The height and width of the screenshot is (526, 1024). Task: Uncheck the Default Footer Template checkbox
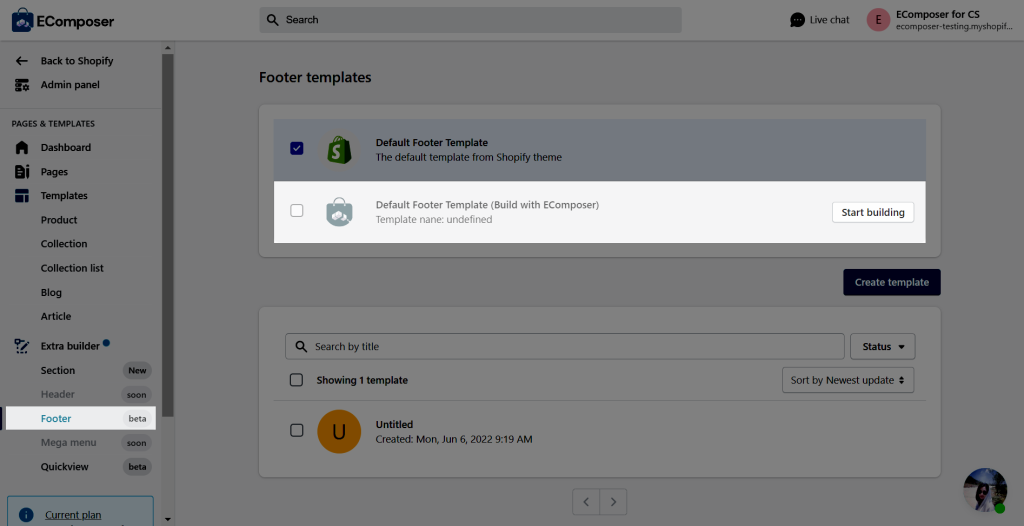296,148
